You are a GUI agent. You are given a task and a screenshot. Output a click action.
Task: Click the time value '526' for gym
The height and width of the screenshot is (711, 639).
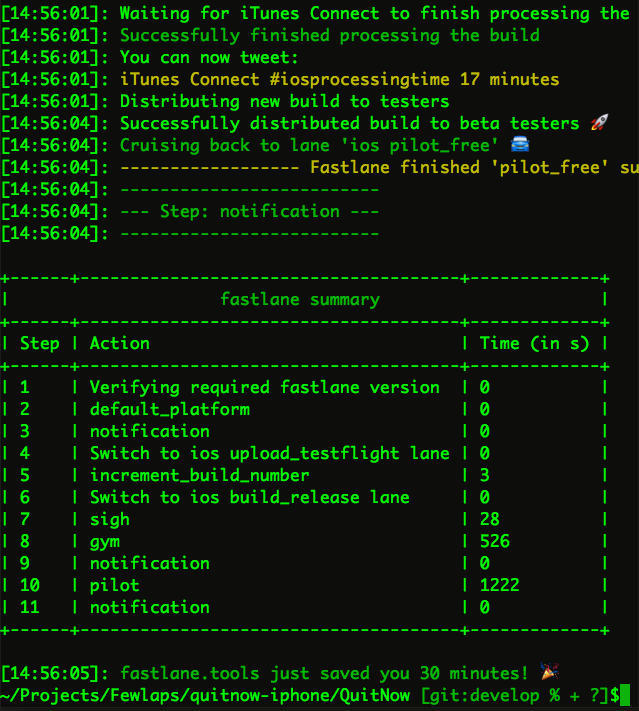coord(495,541)
